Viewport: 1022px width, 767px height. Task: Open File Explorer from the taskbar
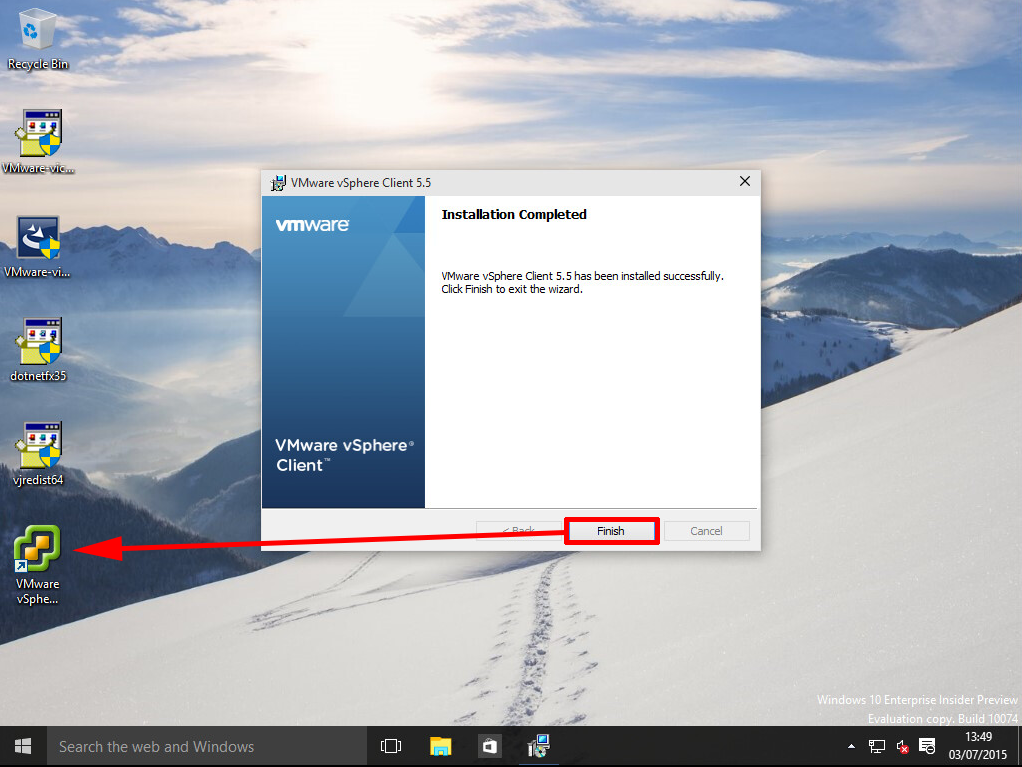click(441, 747)
